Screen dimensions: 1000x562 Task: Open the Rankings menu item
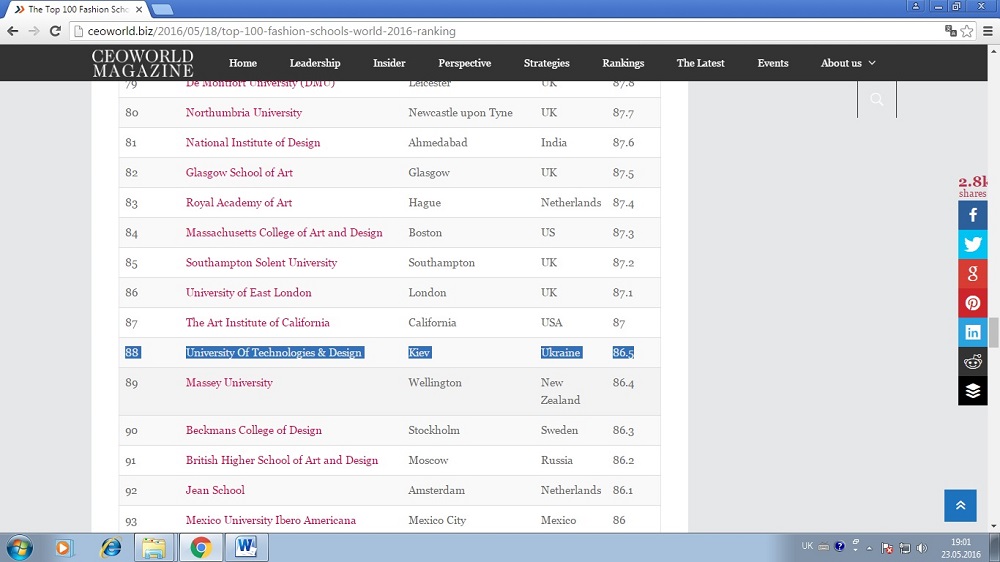[623, 63]
